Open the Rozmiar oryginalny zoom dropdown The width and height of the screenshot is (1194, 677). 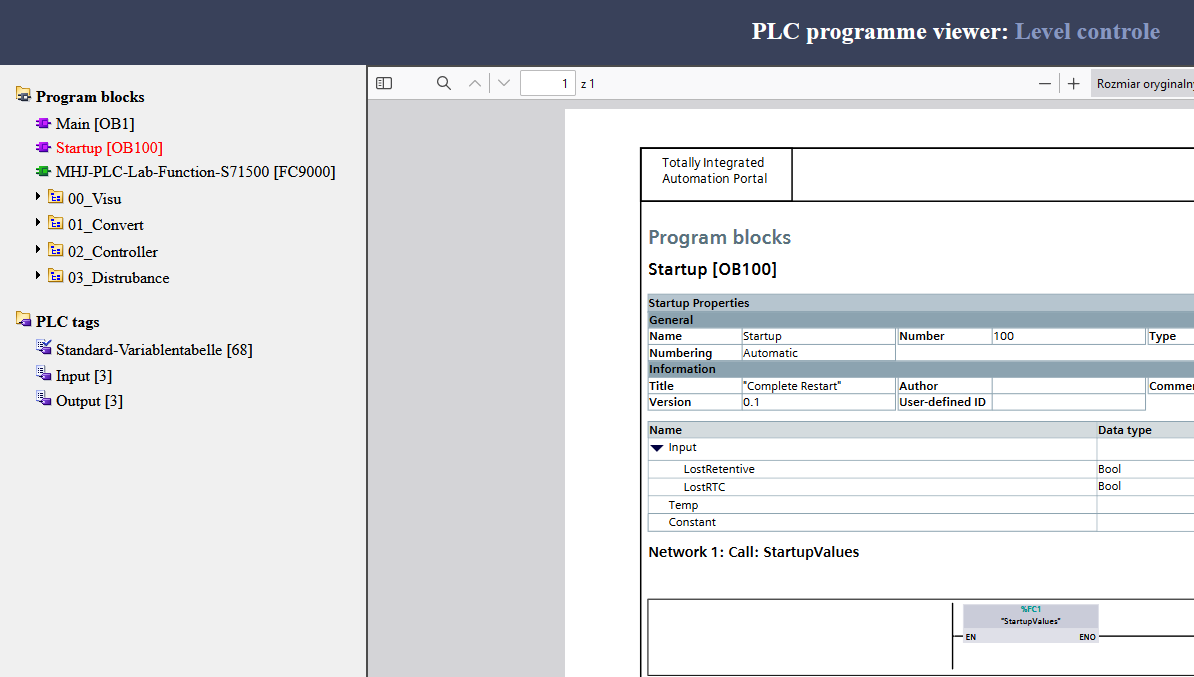(x=1143, y=83)
